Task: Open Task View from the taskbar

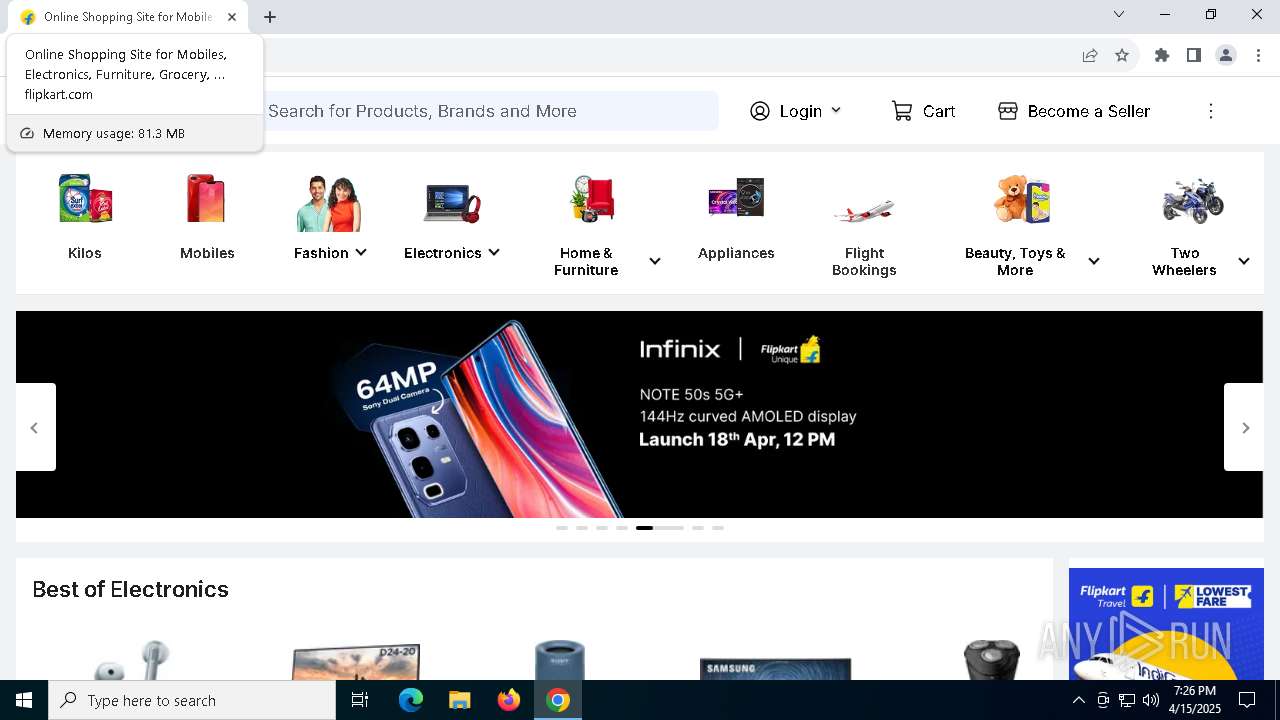Action: (x=360, y=700)
